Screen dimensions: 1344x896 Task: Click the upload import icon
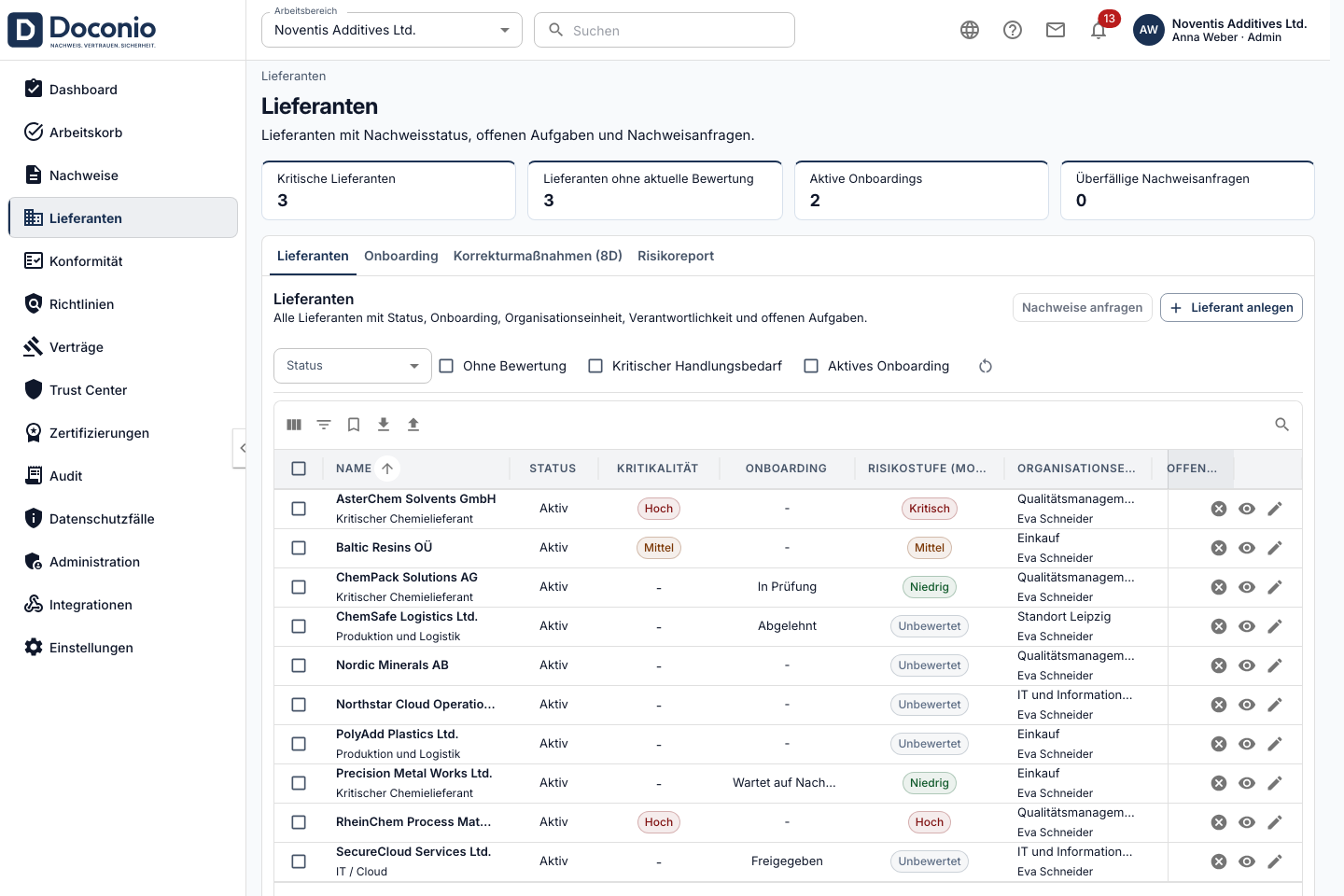(413, 425)
